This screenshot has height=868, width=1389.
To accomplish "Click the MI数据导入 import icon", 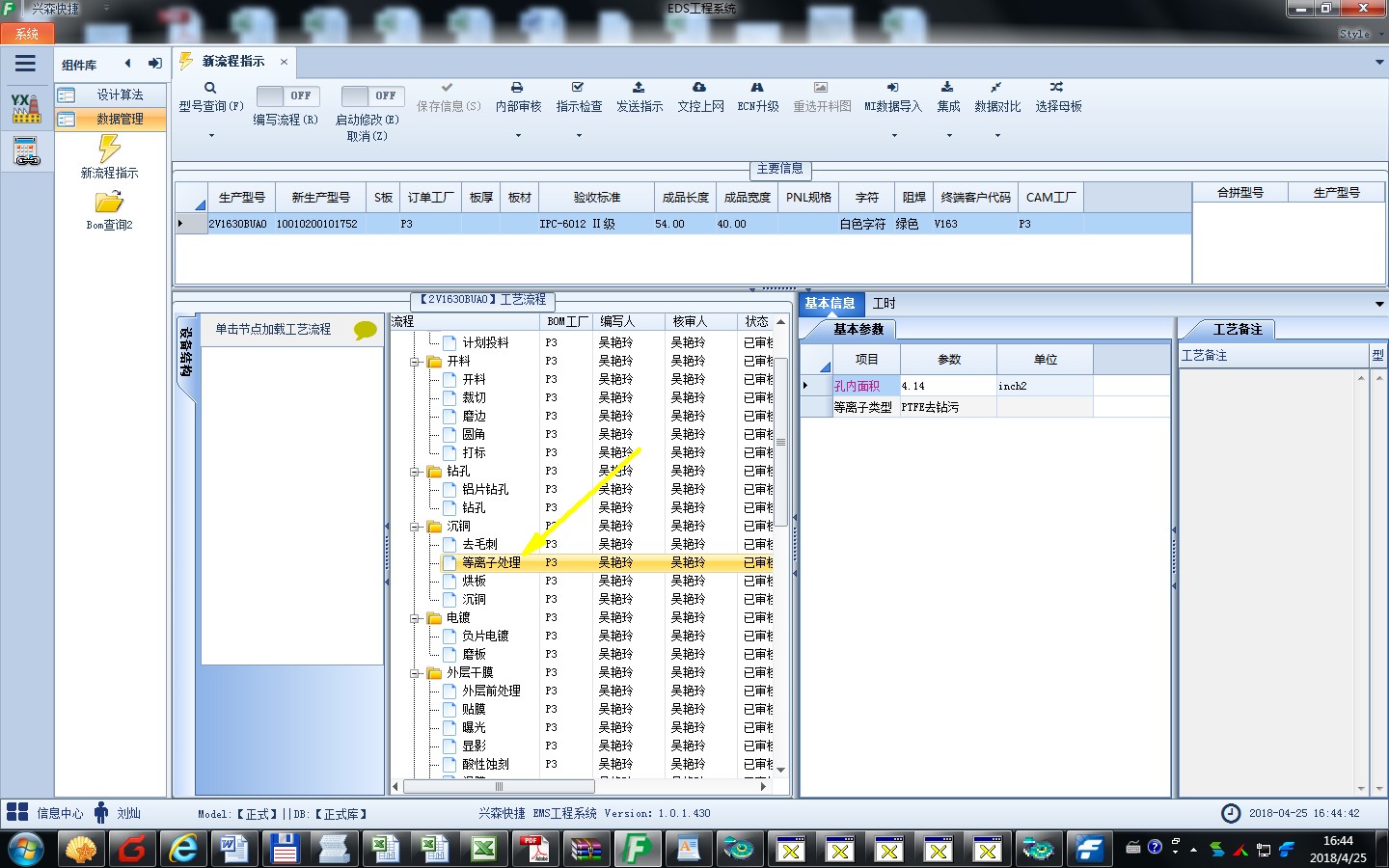I will pyautogui.click(x=893, y=87).
